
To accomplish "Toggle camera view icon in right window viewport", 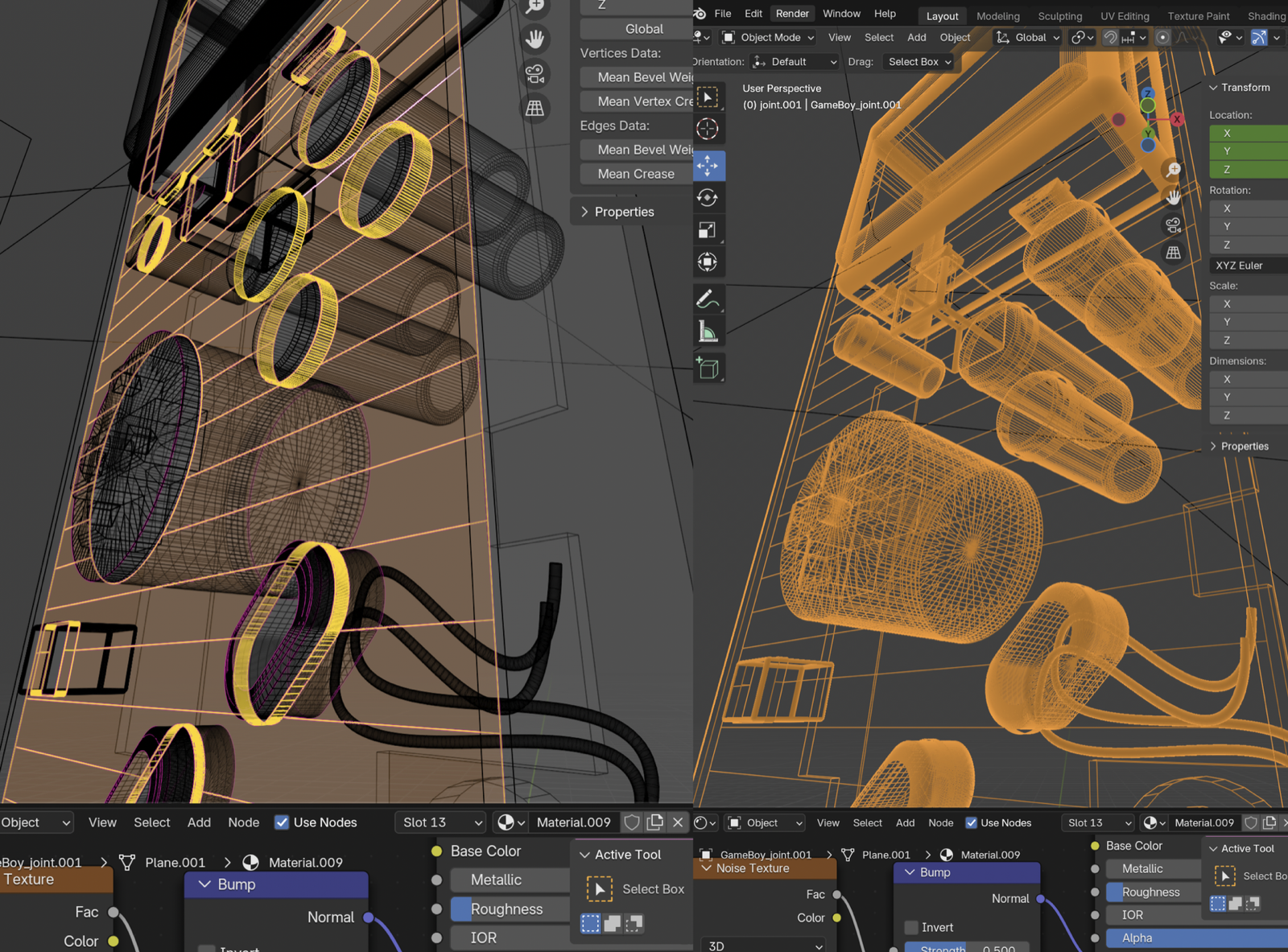I will (1174, 225).
